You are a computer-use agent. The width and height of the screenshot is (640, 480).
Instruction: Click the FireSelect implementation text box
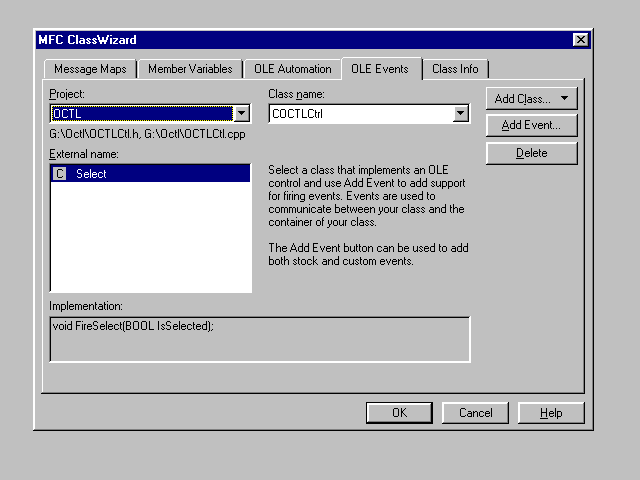(x=259, y=338)
